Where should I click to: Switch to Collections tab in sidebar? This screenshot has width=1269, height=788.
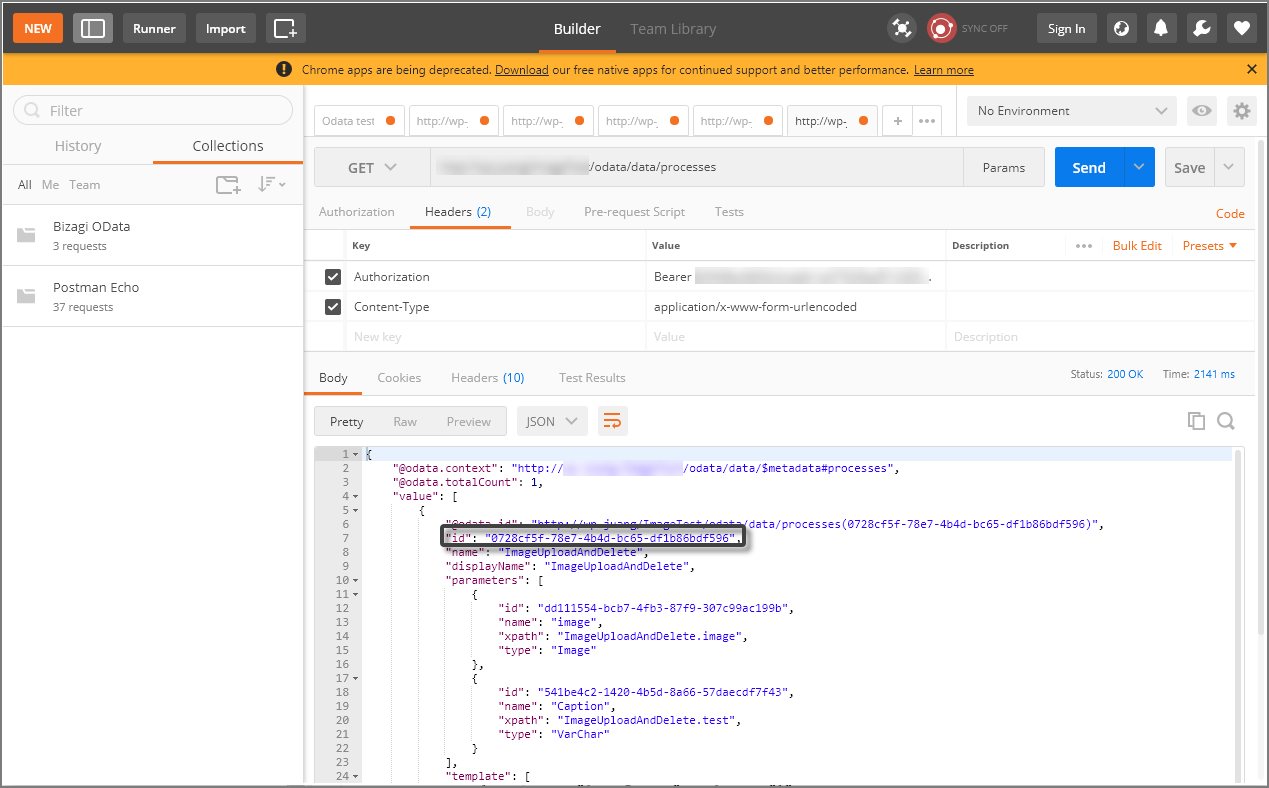pos(228,146)
